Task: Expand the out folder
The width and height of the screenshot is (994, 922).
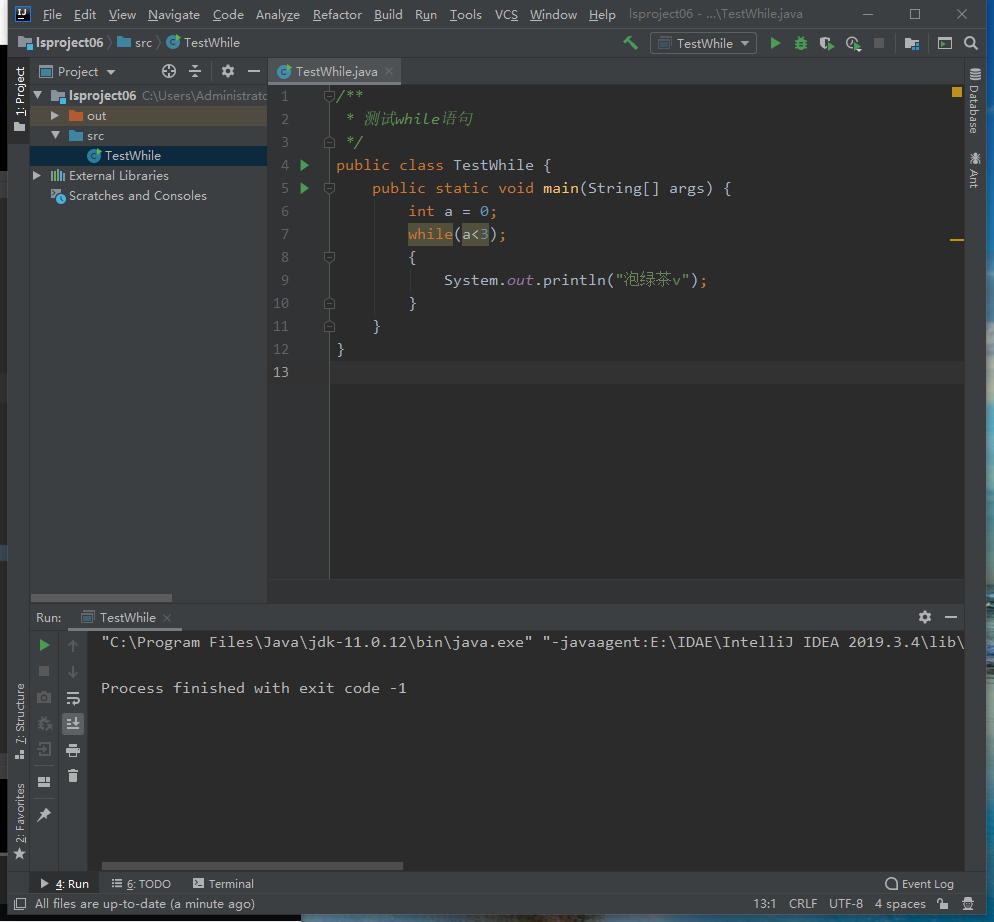Action: (x=55, y=115)
